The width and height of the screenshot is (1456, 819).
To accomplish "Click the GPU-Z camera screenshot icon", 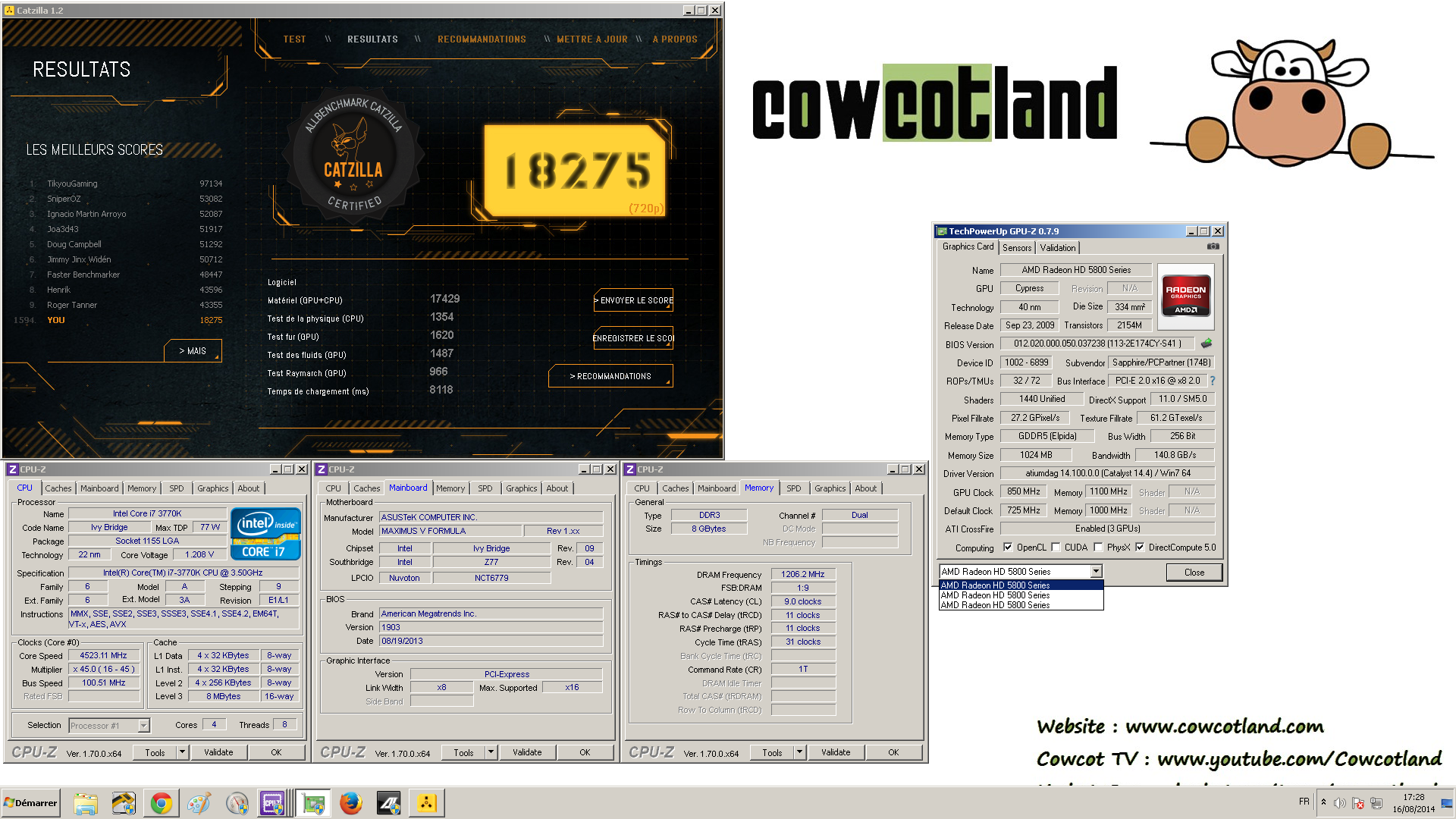I will click(1213, 246).
